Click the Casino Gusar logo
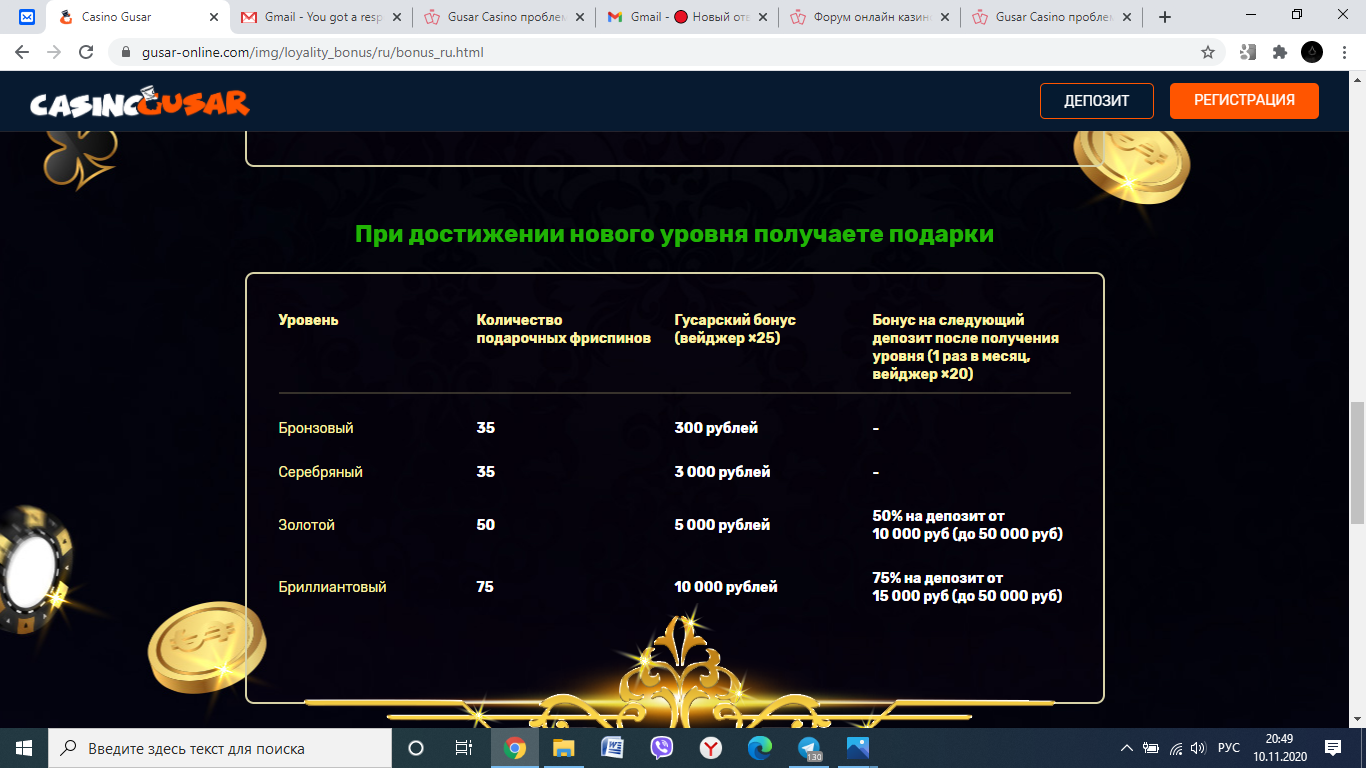1366x768 pixels. (140, 102)
